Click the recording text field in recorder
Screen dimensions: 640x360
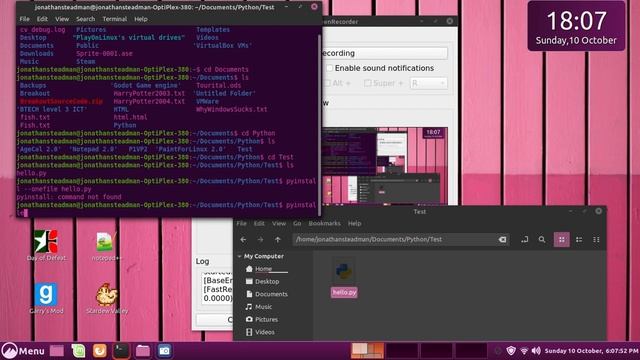coord(384,53)
